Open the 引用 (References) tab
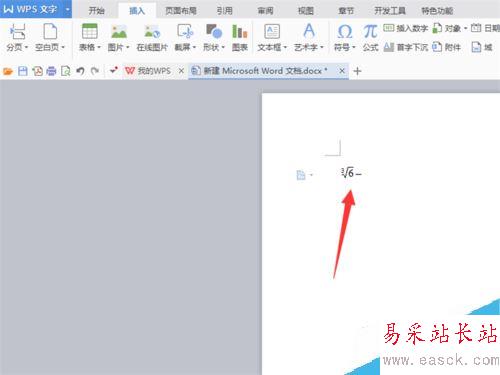 pyautogui.click(x=224, y=11)
